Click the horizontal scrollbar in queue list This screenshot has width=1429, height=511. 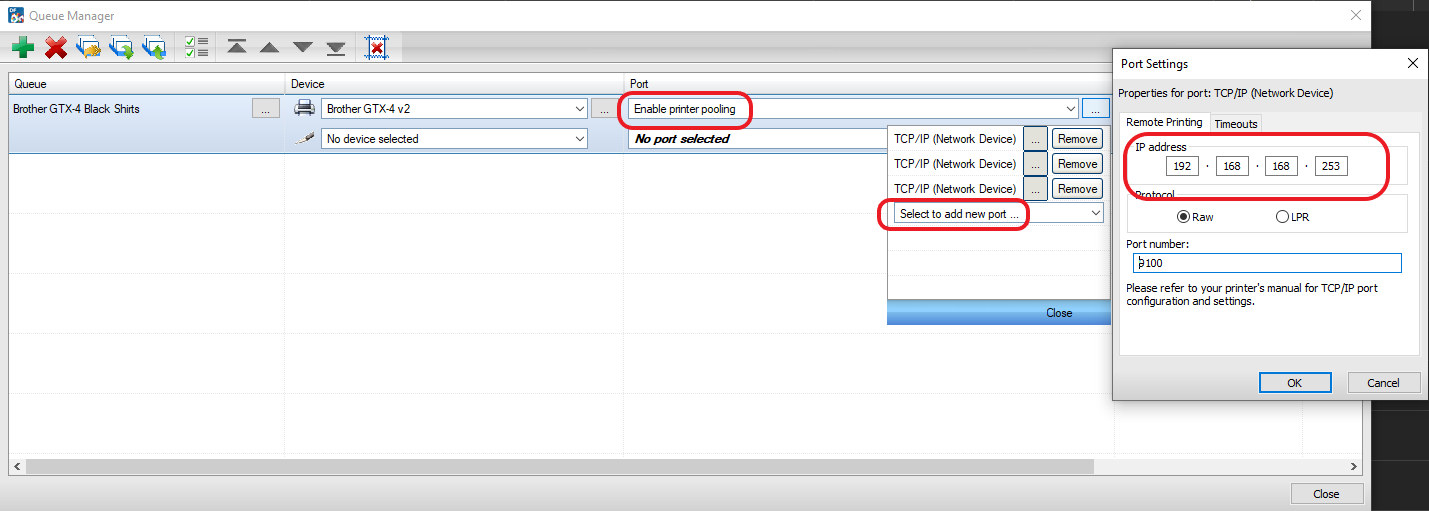click(560, 467)
